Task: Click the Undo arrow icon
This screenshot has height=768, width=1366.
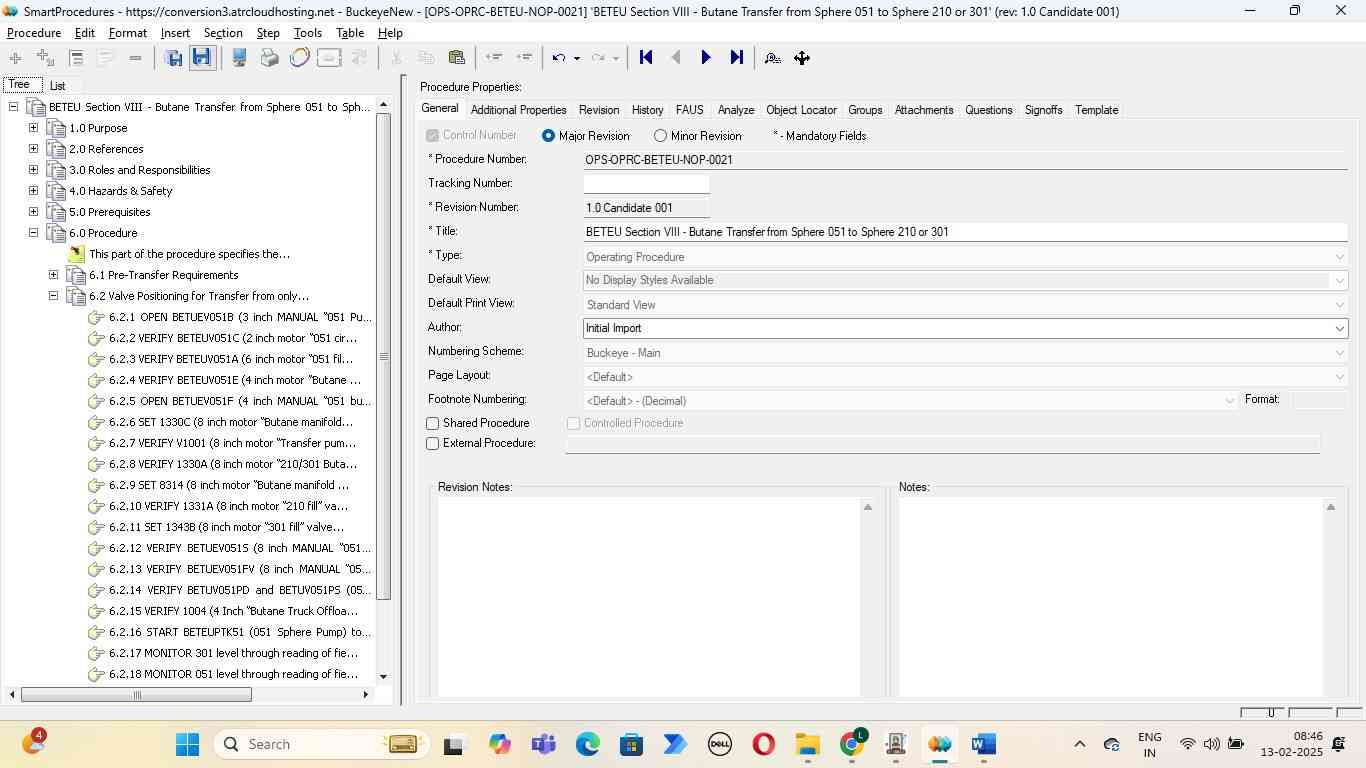Action: [x=559, y=57]
